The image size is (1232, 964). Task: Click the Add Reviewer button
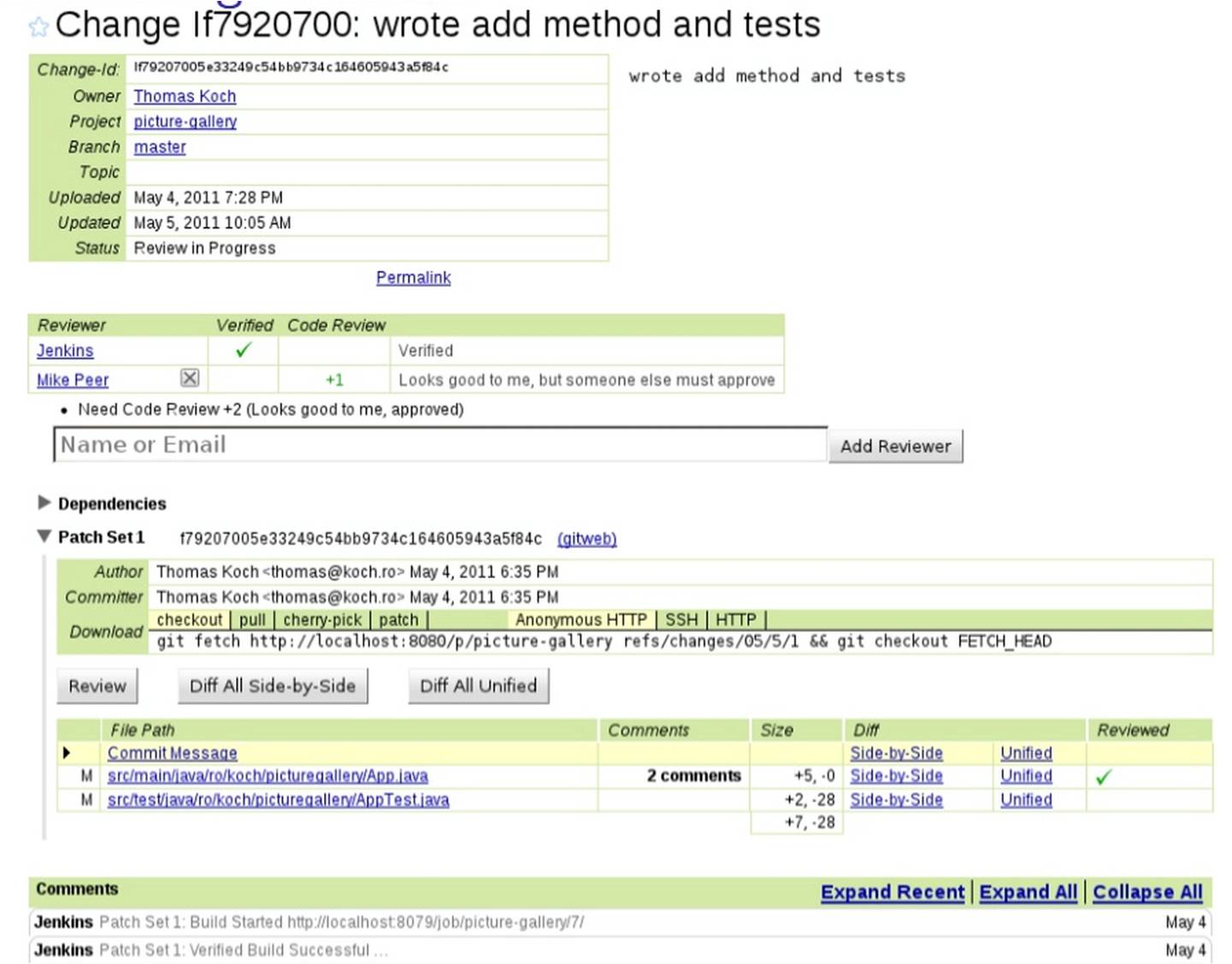pyautogui.click(x=895, y=447)
